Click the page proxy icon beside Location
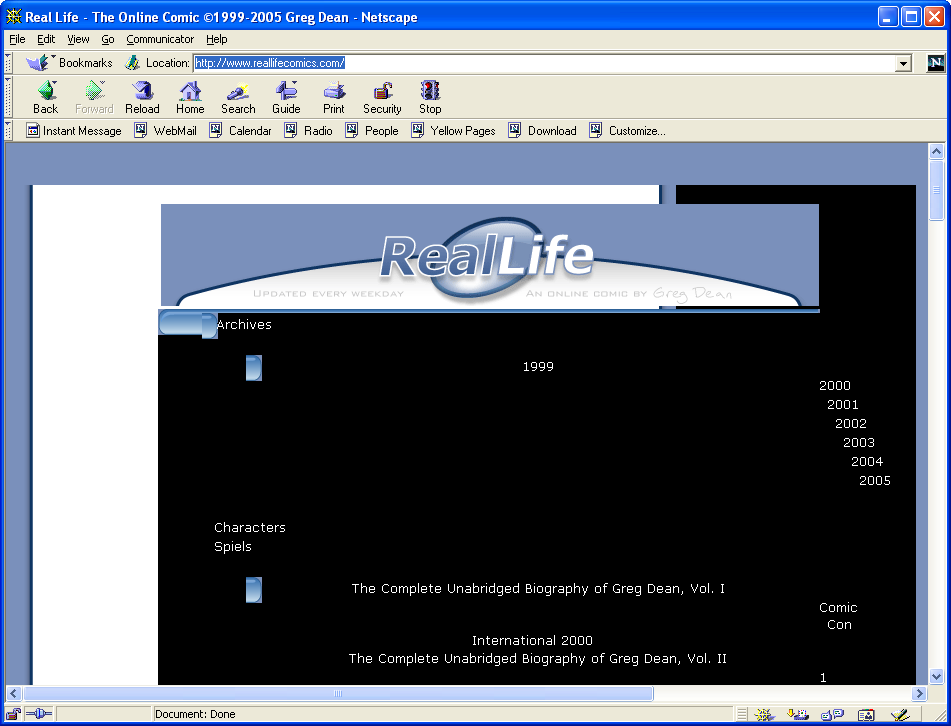The height and width of the screenshot is (726, 951). (x=132, y=62)
